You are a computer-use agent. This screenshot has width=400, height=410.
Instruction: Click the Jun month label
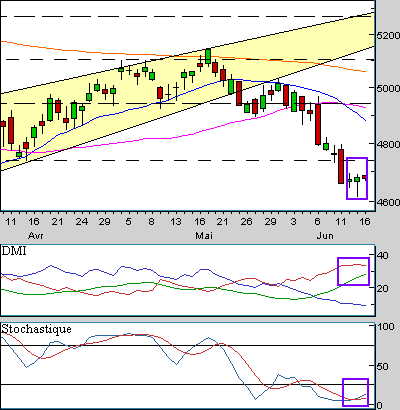(x=325, y=236)
